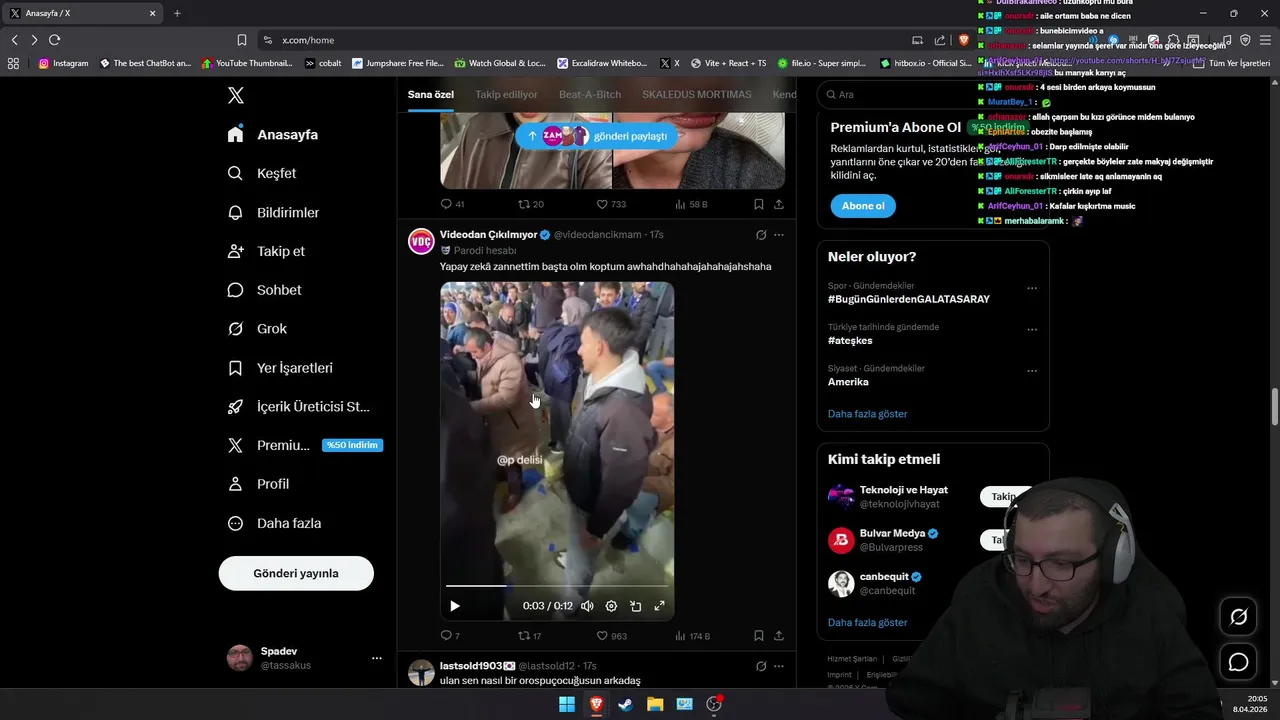Click Daha fazla göster under trends
The height and width of the screenshot is (720, 1280).
point(868,414)
